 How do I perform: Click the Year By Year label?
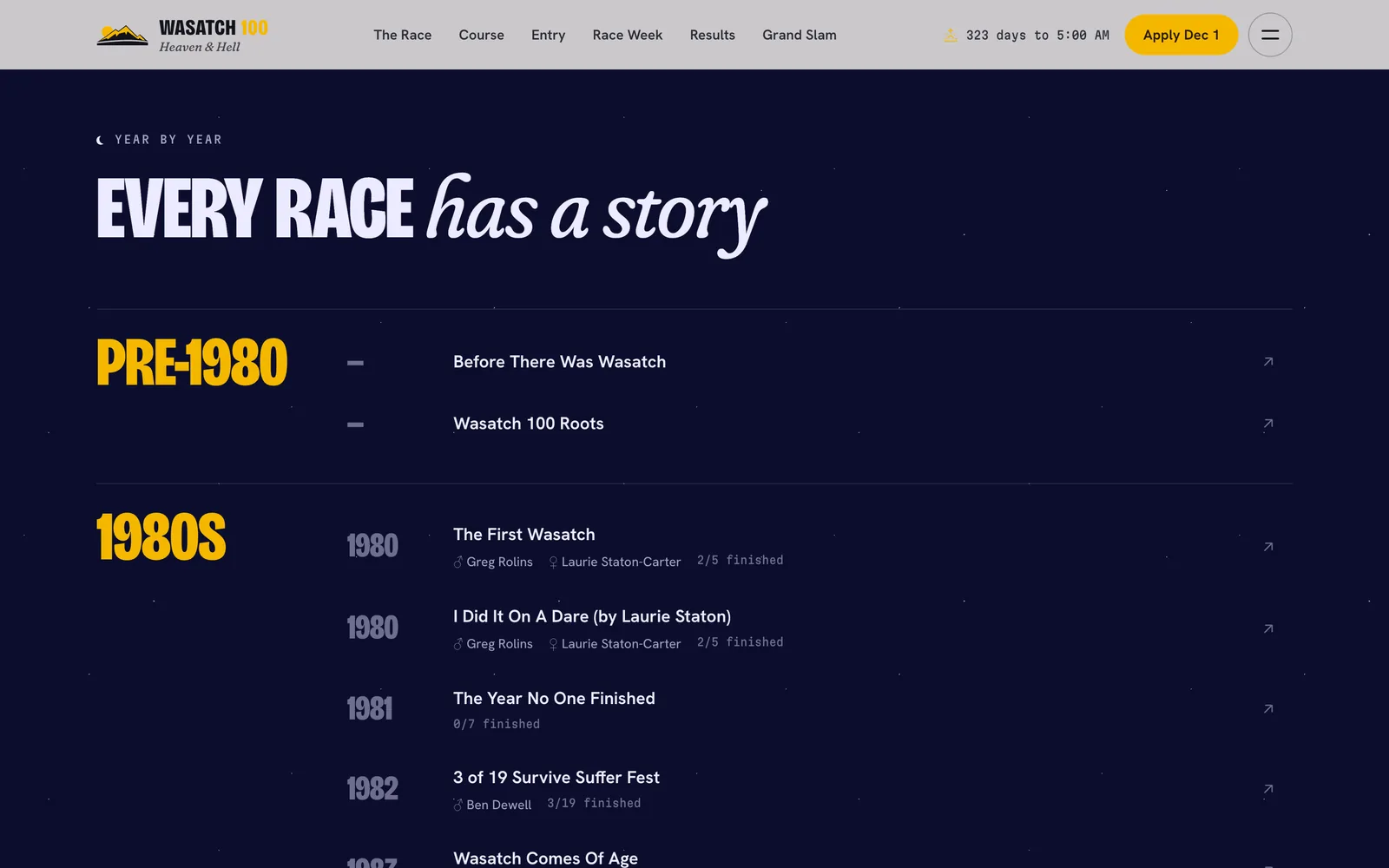click(168, 140)
